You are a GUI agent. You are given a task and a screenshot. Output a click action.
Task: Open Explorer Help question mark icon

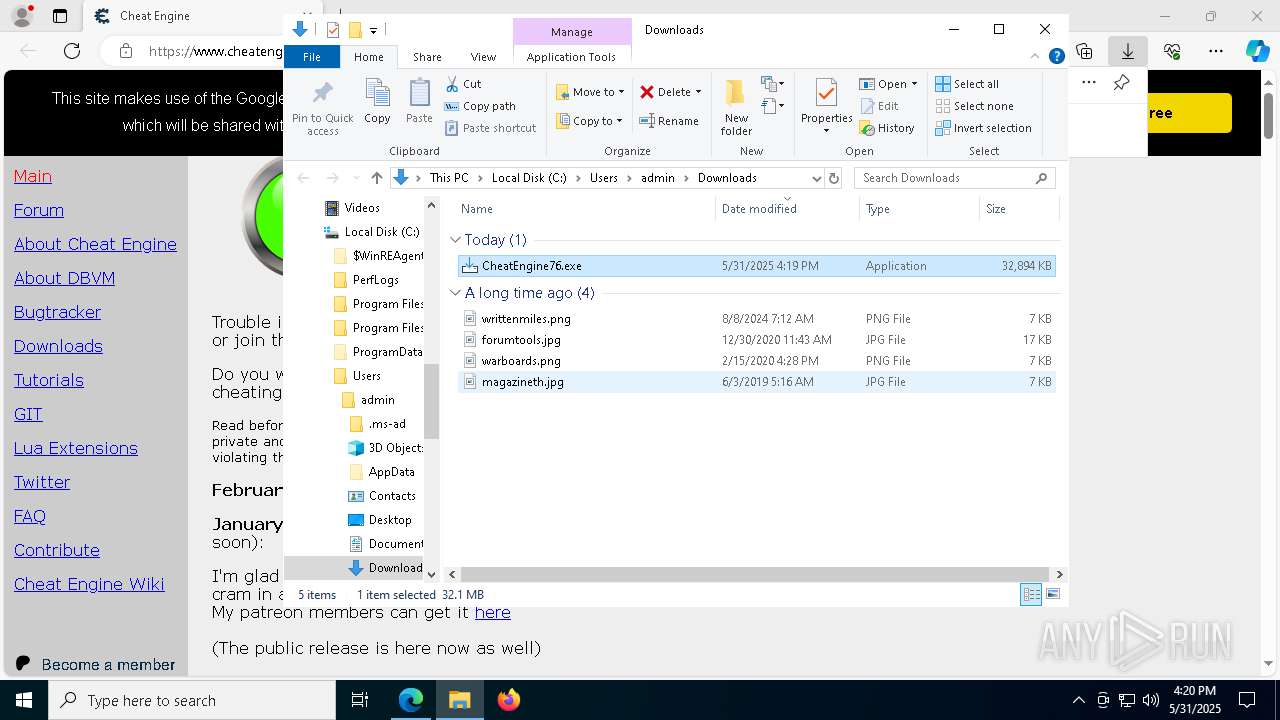point(1056,57)
